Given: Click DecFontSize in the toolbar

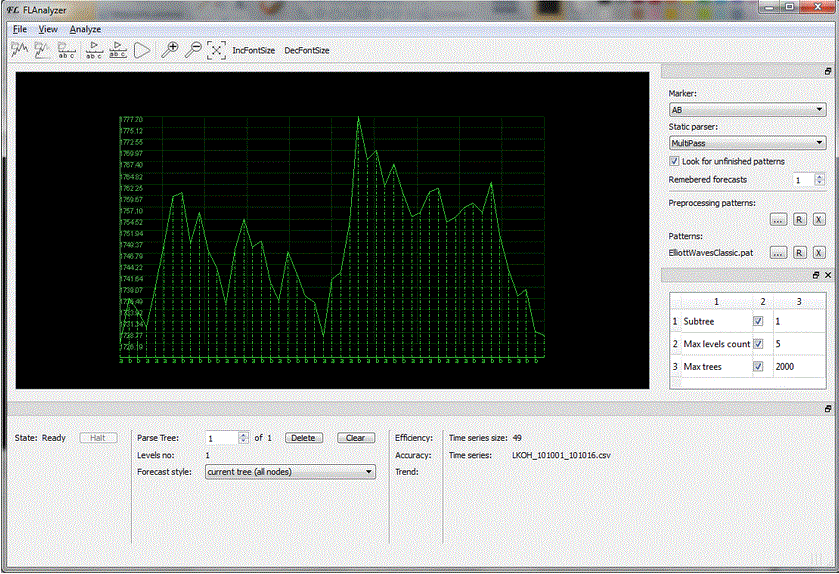Looking at the screenshot, I should point(307,50).
